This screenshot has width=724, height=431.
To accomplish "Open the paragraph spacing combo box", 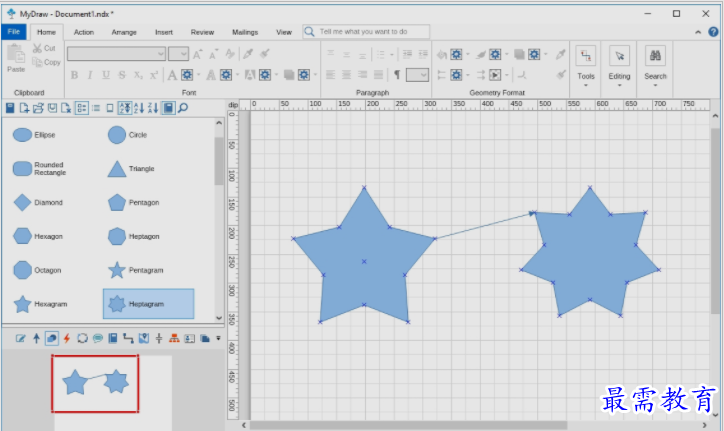I will (417, 75).
